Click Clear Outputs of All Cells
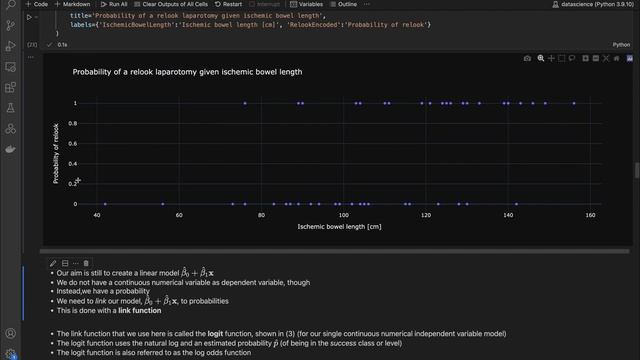Image resolution: width=640 pixels, height=360 pixels. (171, 4)
